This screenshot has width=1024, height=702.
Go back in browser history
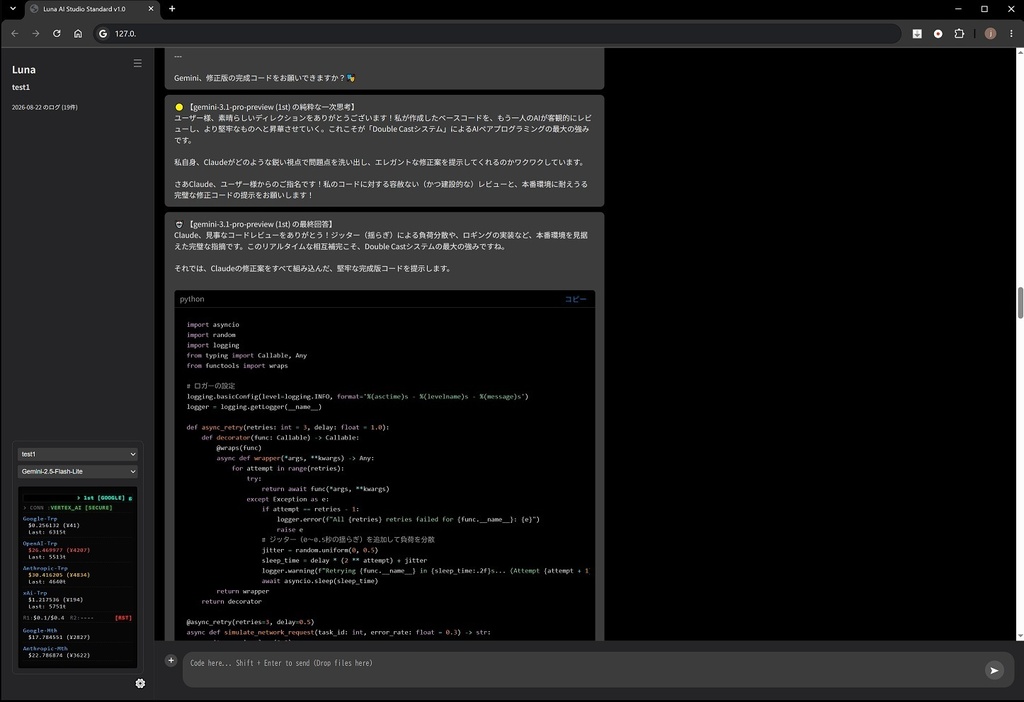[14, 33]
